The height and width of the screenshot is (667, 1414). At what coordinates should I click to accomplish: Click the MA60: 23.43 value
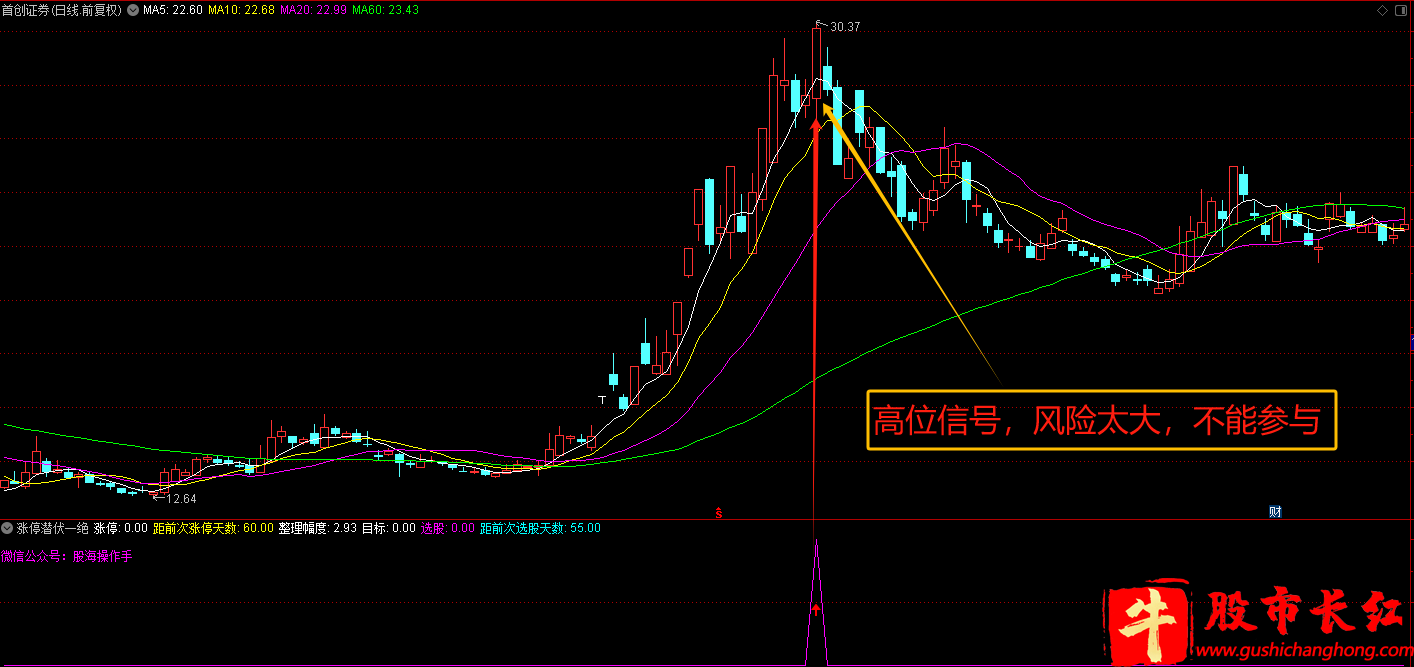coord(385,10)
